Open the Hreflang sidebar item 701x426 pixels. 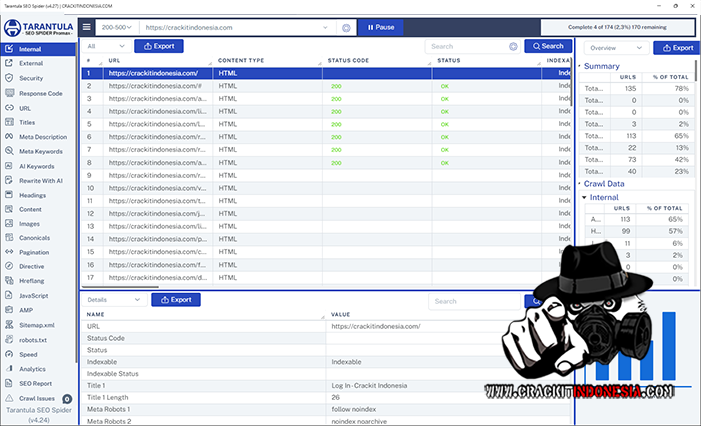[x=33, y=282]
